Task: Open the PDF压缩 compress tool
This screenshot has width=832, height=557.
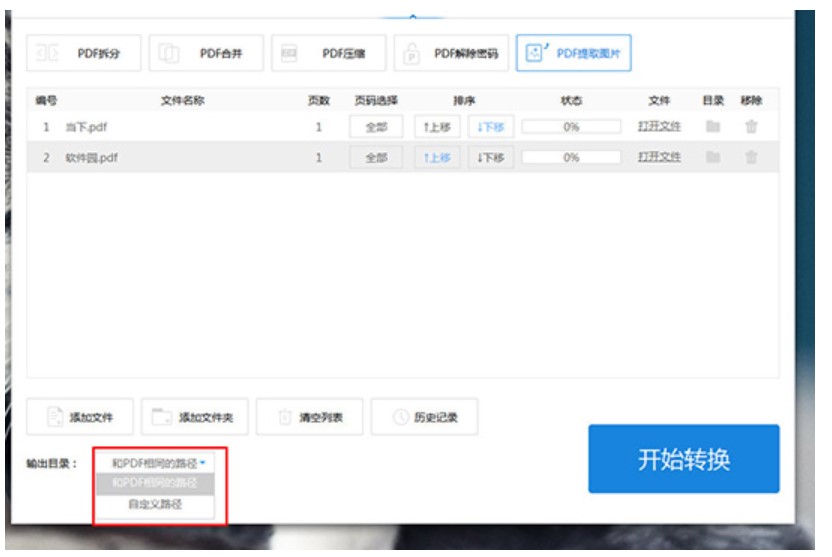Action: click(328, 52)
